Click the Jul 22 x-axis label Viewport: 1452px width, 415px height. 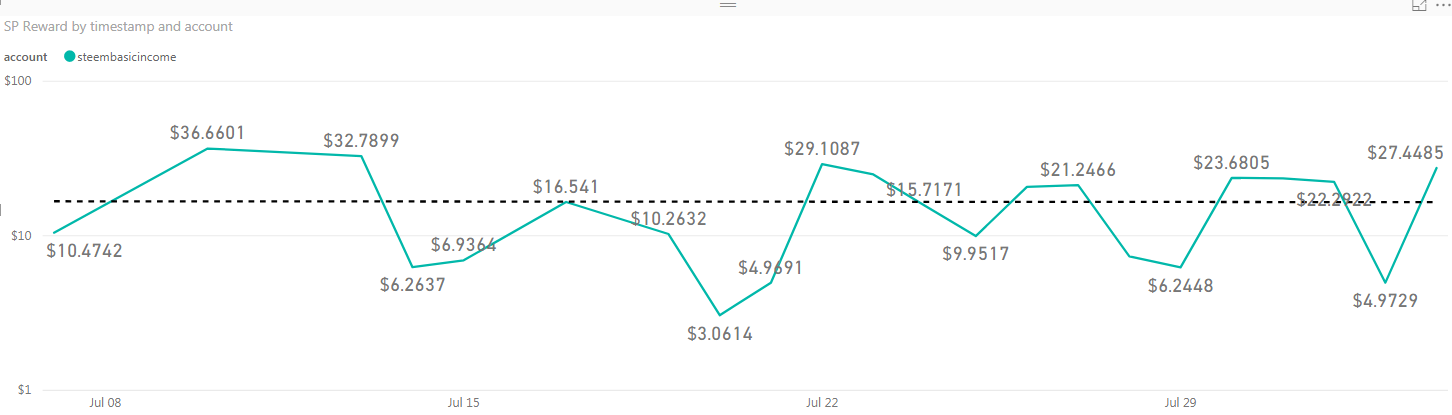click(x=822, y=402)
